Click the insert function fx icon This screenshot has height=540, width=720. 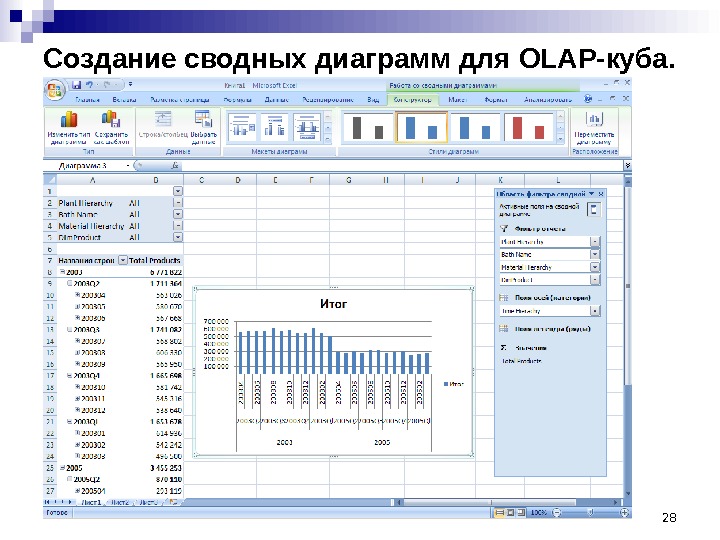coord(174,166)
